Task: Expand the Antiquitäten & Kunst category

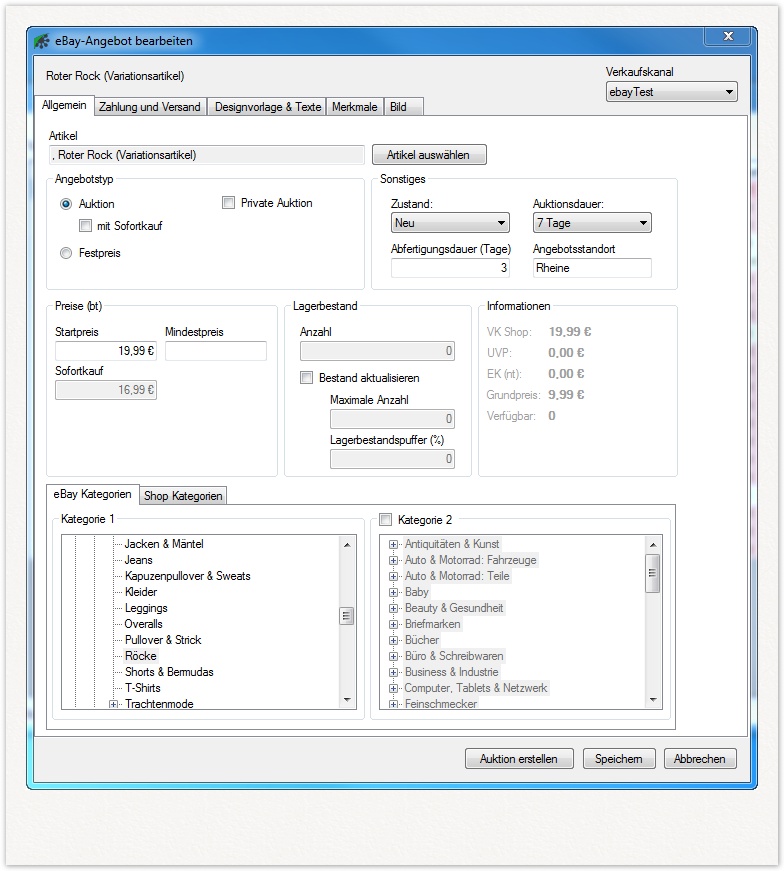Action: pos(394,544)
